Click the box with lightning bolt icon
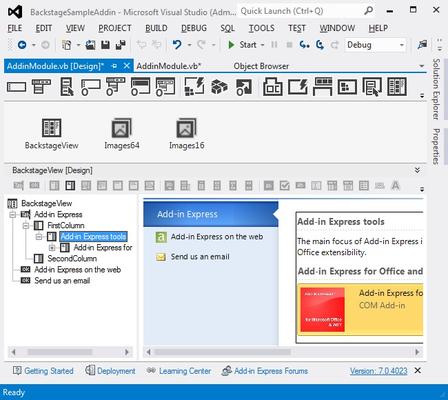This screenshot has height=400, width=448. 298,87
